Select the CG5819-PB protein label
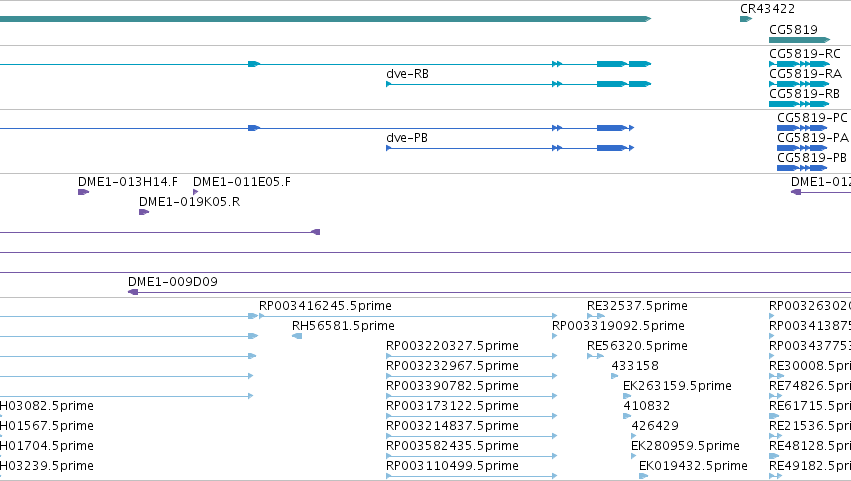Image resolution: width=851 pixels, height=481 pixels. click(812, 157)
